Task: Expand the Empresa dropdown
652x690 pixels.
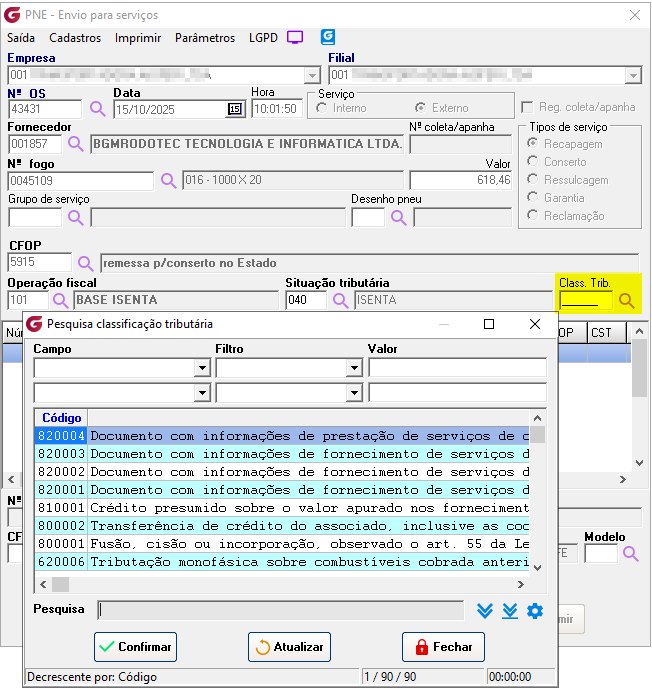Action: tap(312, 75)
